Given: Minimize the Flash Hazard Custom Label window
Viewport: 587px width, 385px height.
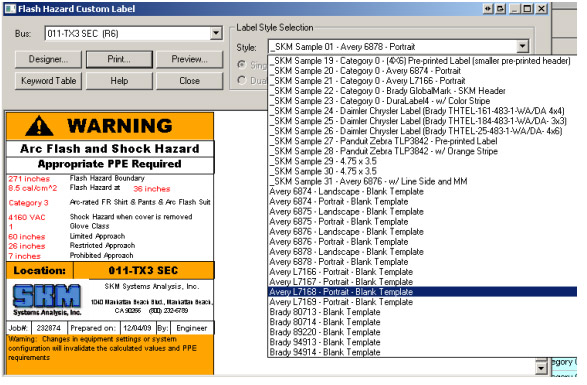Looking at the screenshot, I should pos(515,9).
